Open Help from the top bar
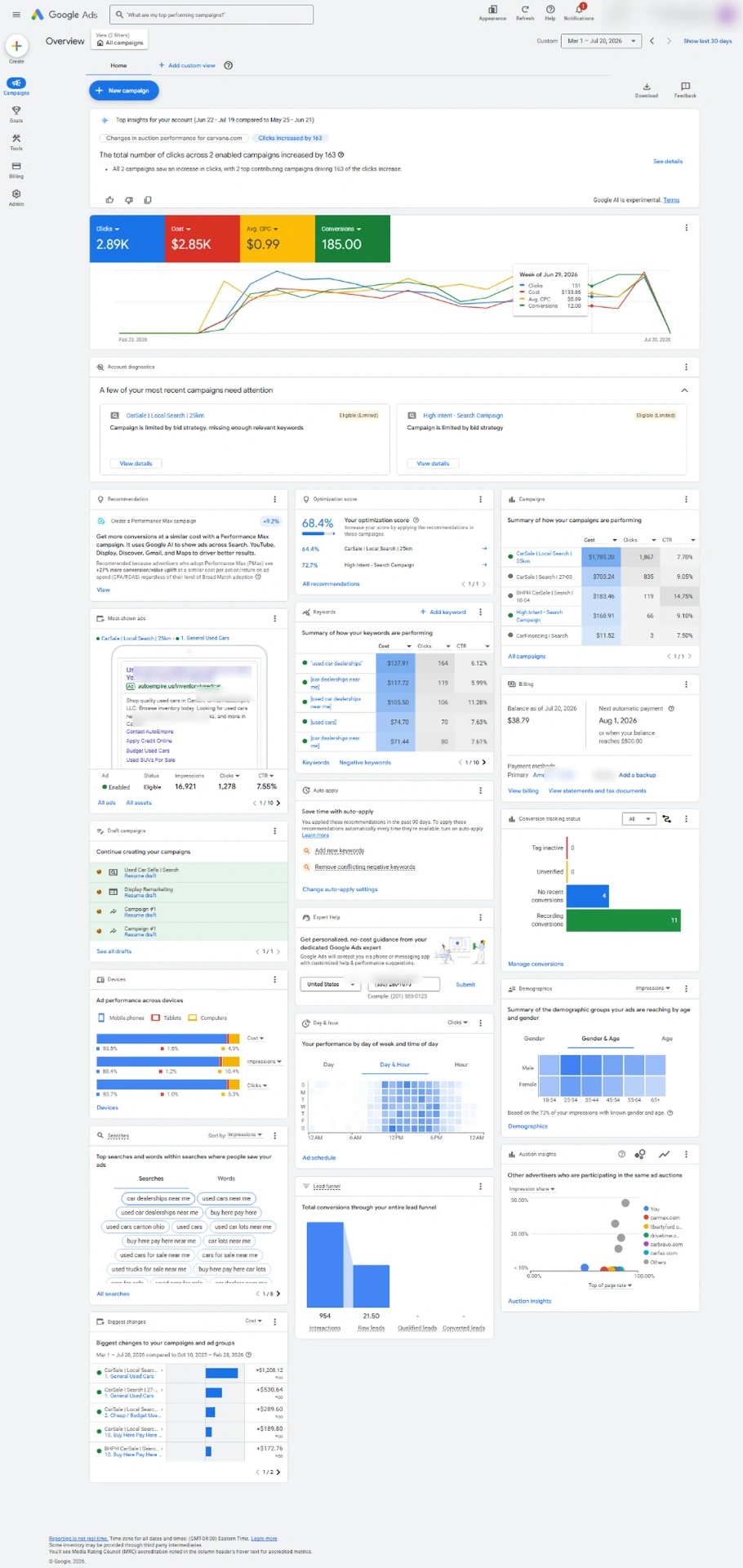Image resolution: width=743 pixels, height=1568 pixels. (550, 12)
